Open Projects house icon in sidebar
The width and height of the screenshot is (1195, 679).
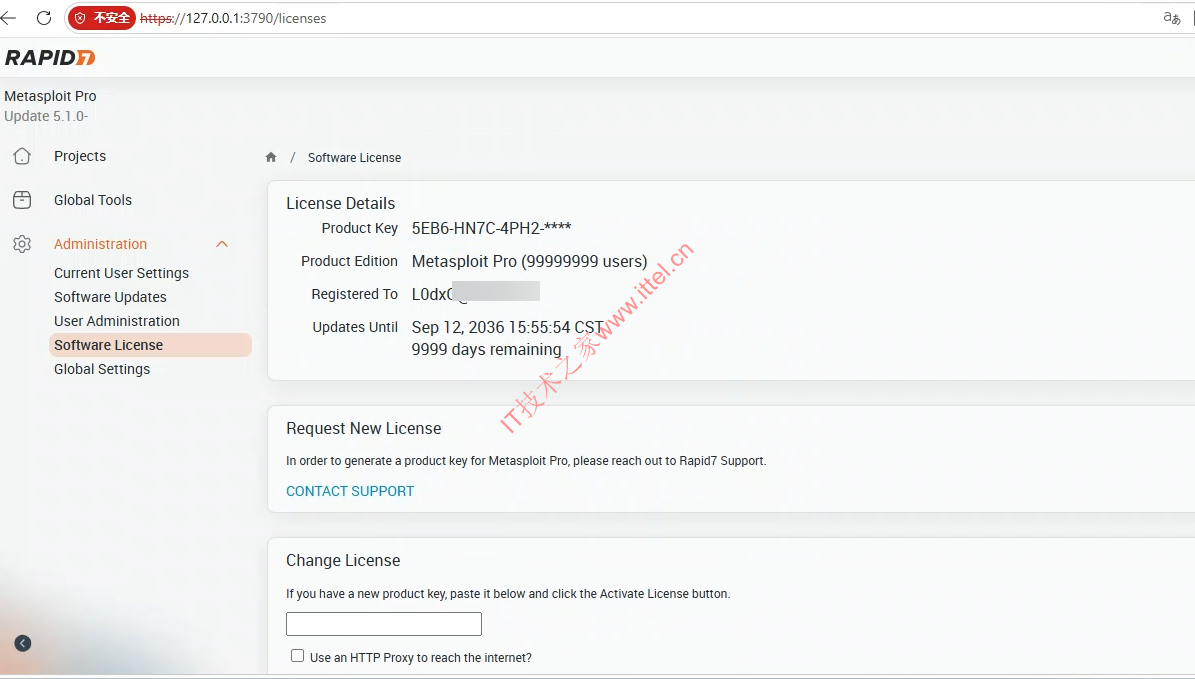pyautogui.click(x=22, y=156)
